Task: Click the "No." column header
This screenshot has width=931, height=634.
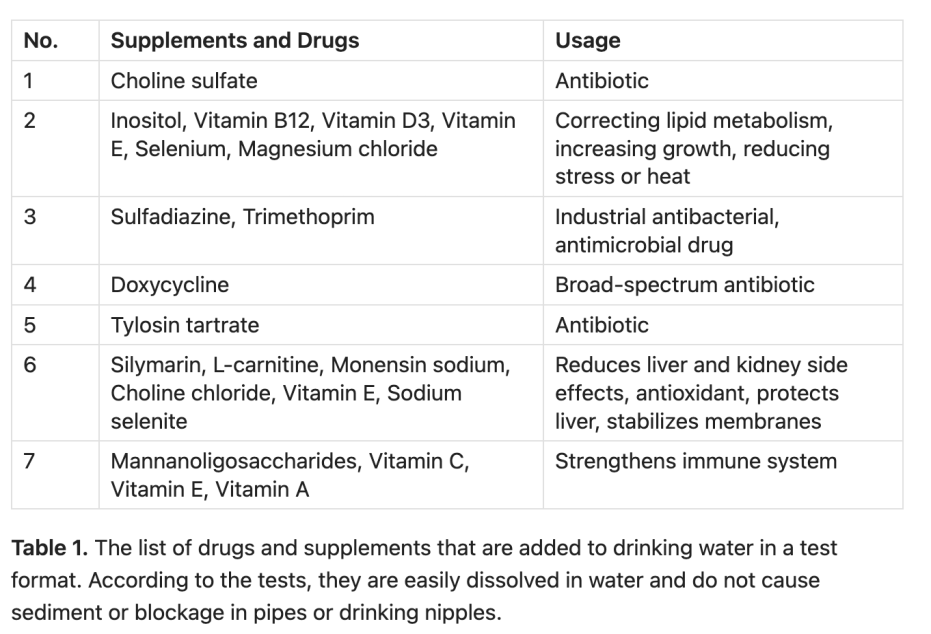Action: 41,41
